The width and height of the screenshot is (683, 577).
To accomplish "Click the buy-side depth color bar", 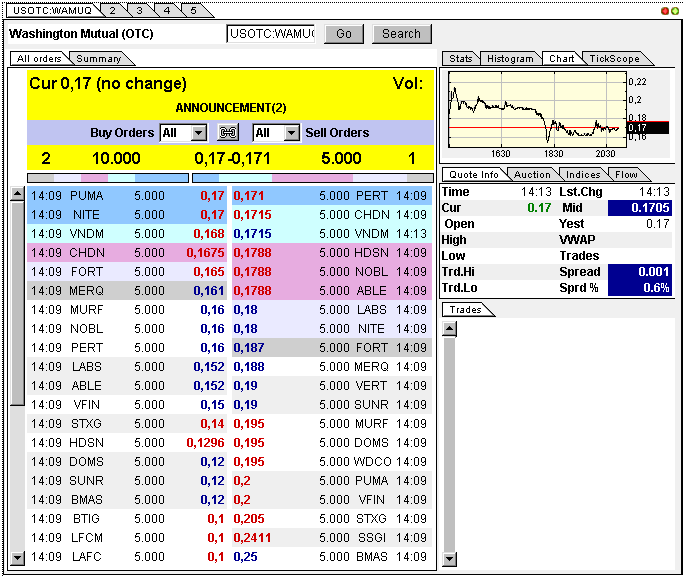I will click(x=108, y=178).
